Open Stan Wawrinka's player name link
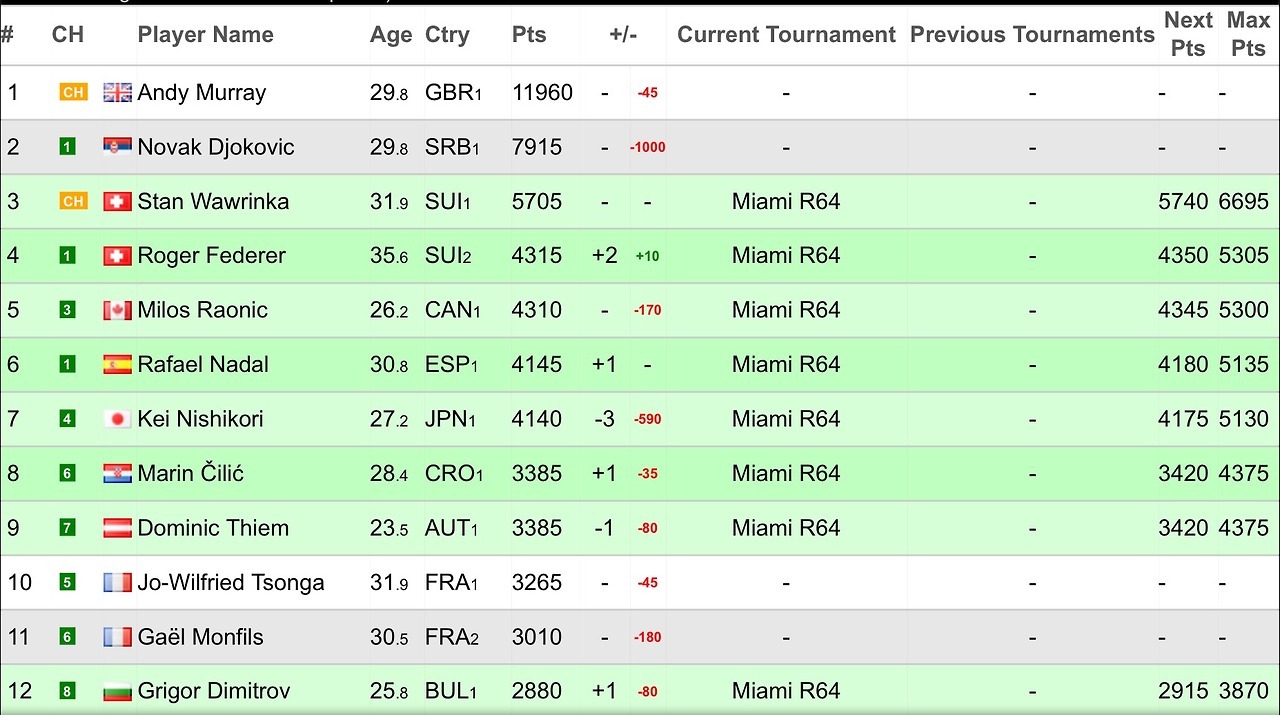The width and height of the screenshot is (1280, 715). click(x=213, y=201)
